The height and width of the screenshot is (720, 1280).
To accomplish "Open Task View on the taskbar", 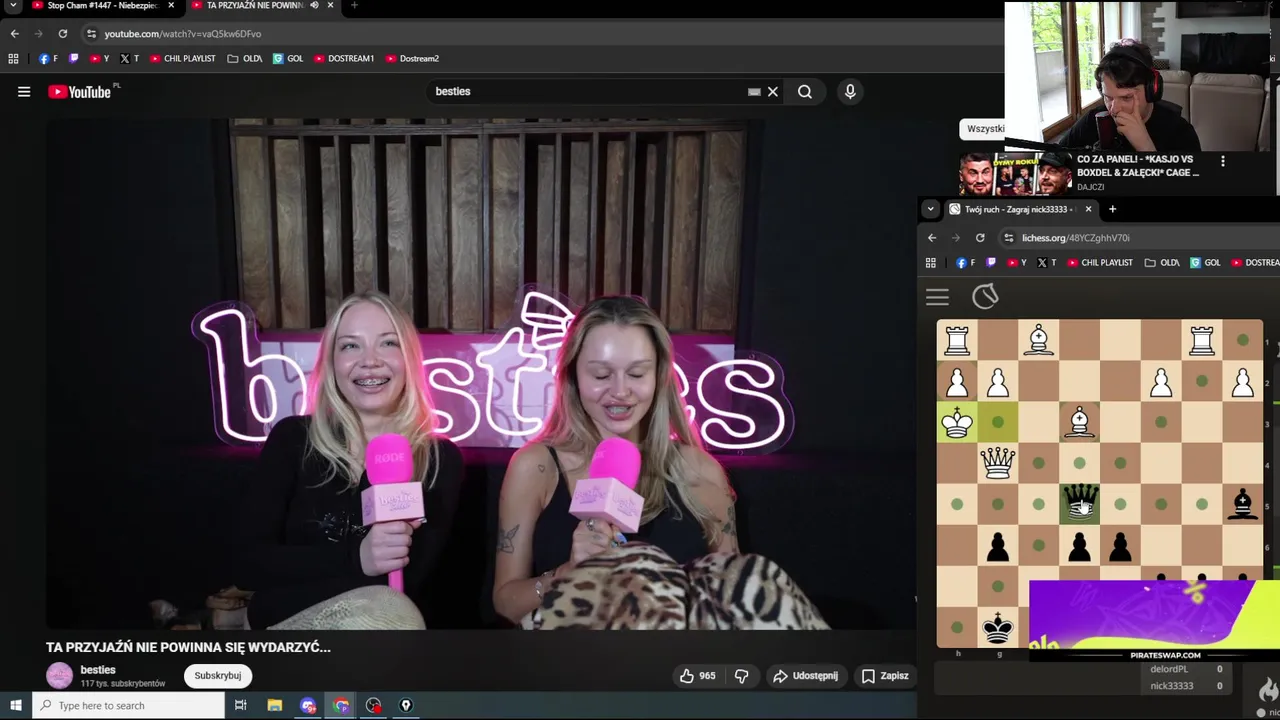I will pos(240,706).
